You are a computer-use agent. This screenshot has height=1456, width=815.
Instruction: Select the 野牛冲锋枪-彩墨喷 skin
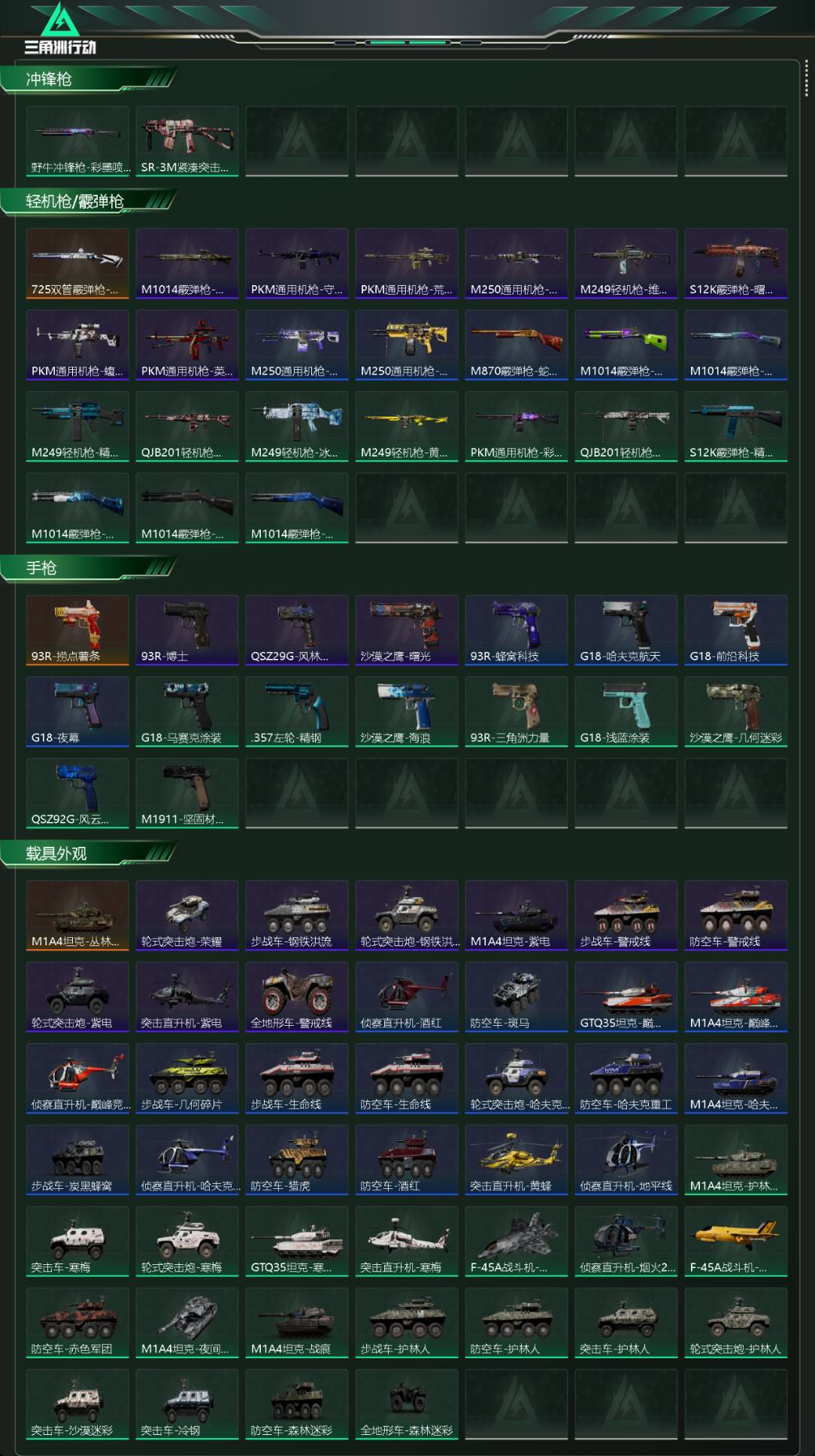(77, 141)
